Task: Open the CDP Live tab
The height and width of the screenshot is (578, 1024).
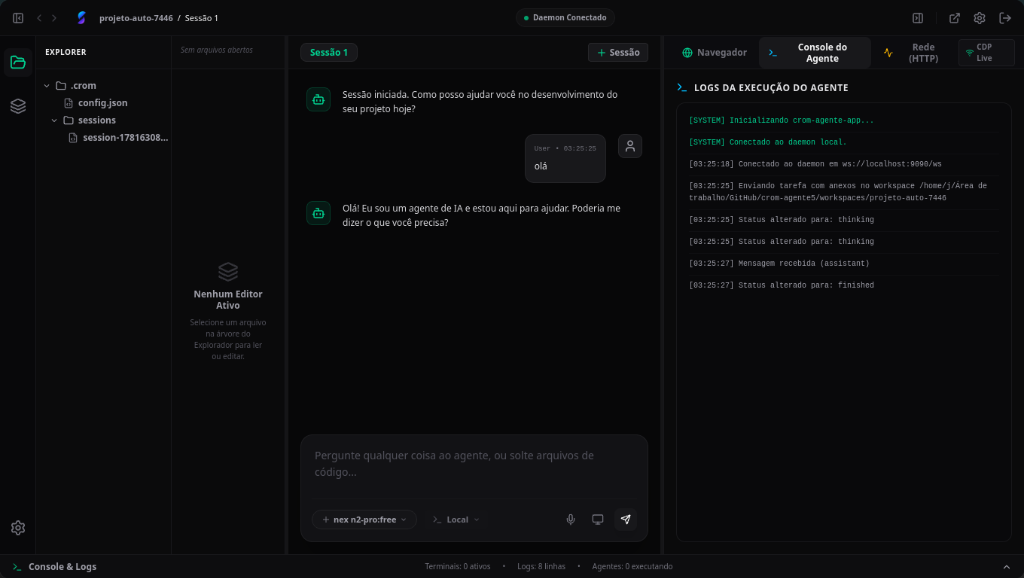Action: click(x=986, y=52)
